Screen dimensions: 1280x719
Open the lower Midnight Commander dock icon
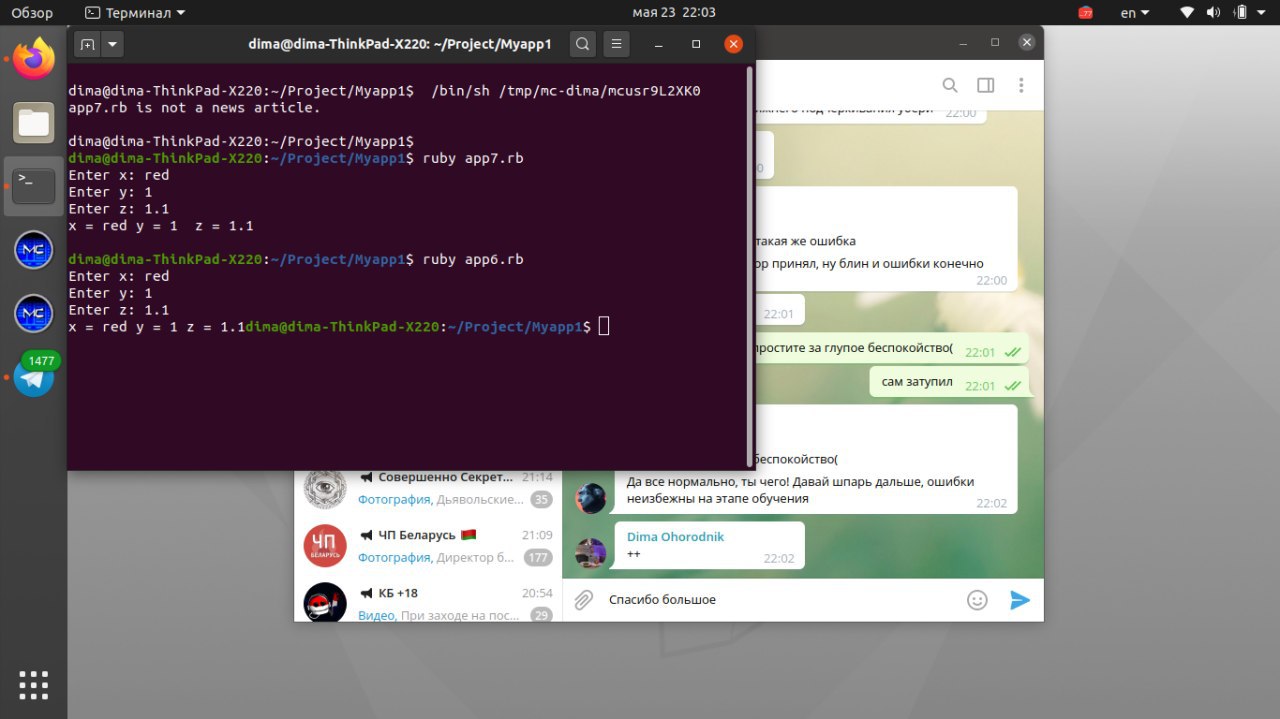(x=34, y=314)
